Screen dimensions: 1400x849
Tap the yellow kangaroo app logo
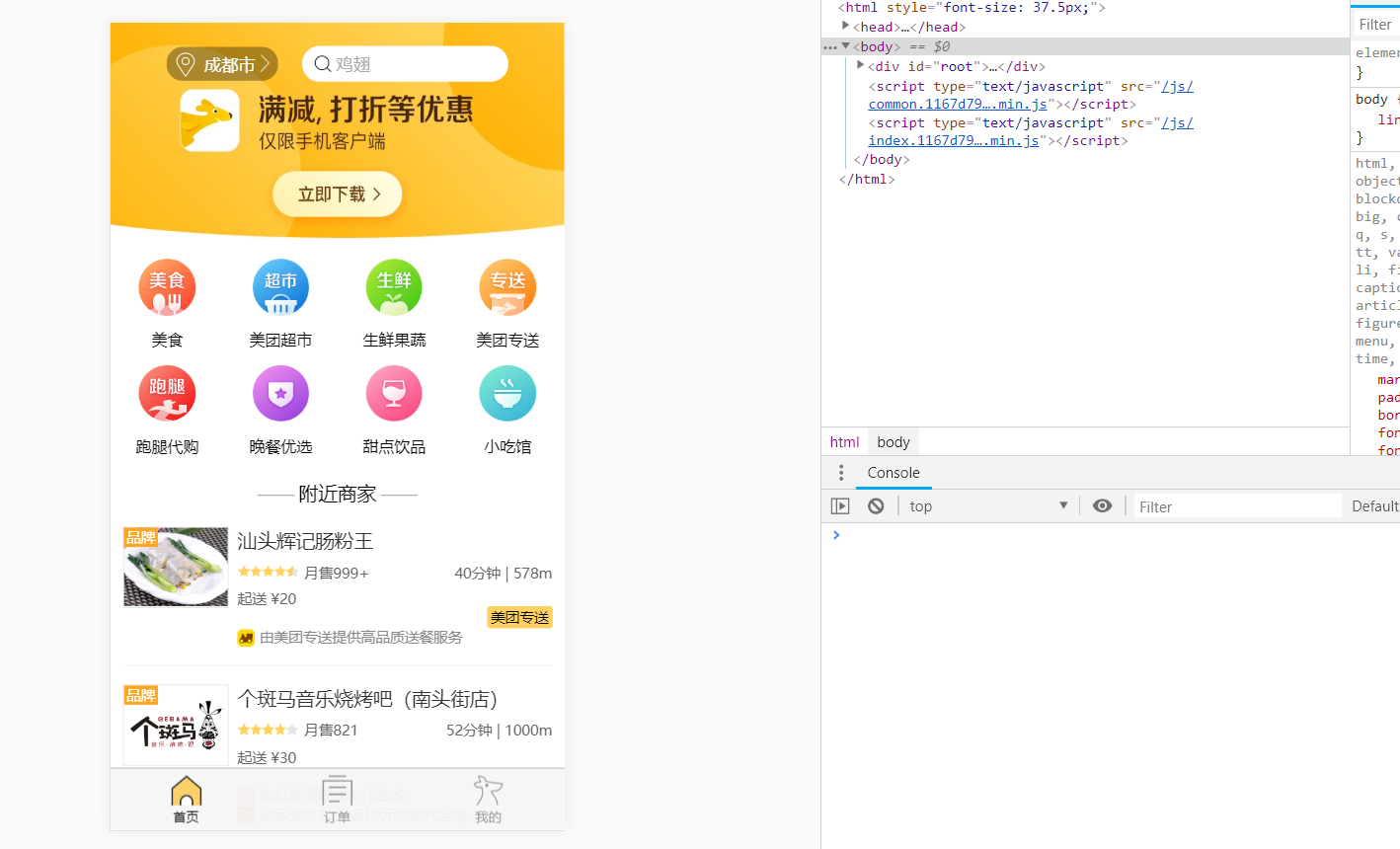(209, 120)
